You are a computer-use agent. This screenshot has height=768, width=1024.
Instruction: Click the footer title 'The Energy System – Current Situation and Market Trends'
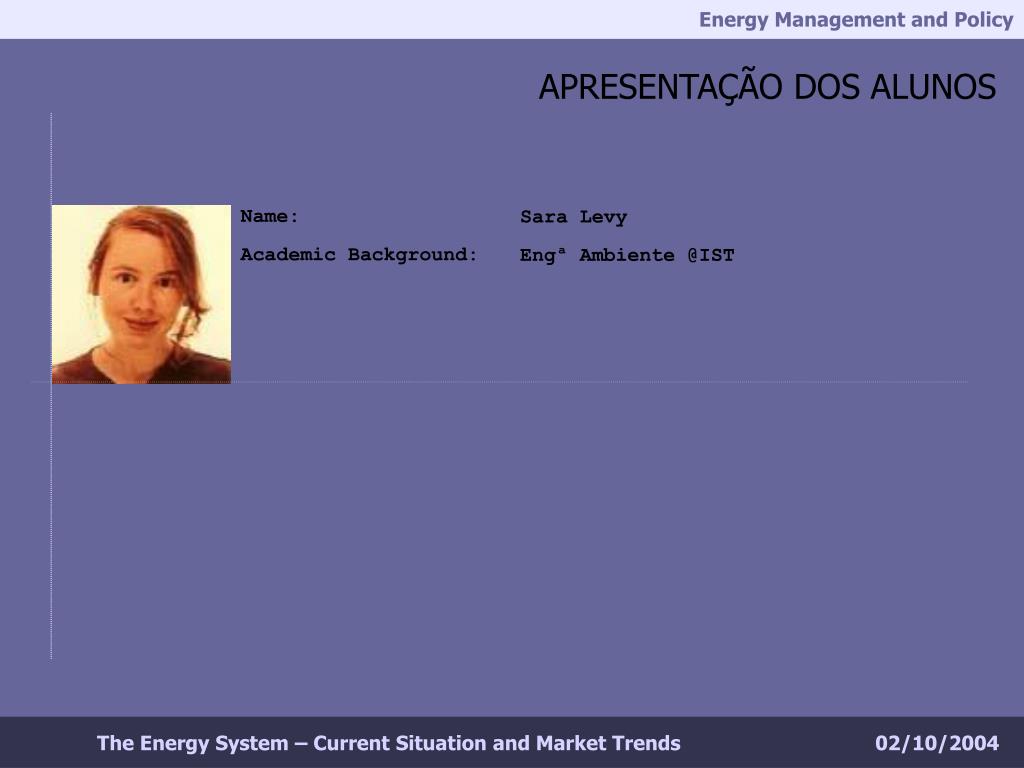click(389, 743)
